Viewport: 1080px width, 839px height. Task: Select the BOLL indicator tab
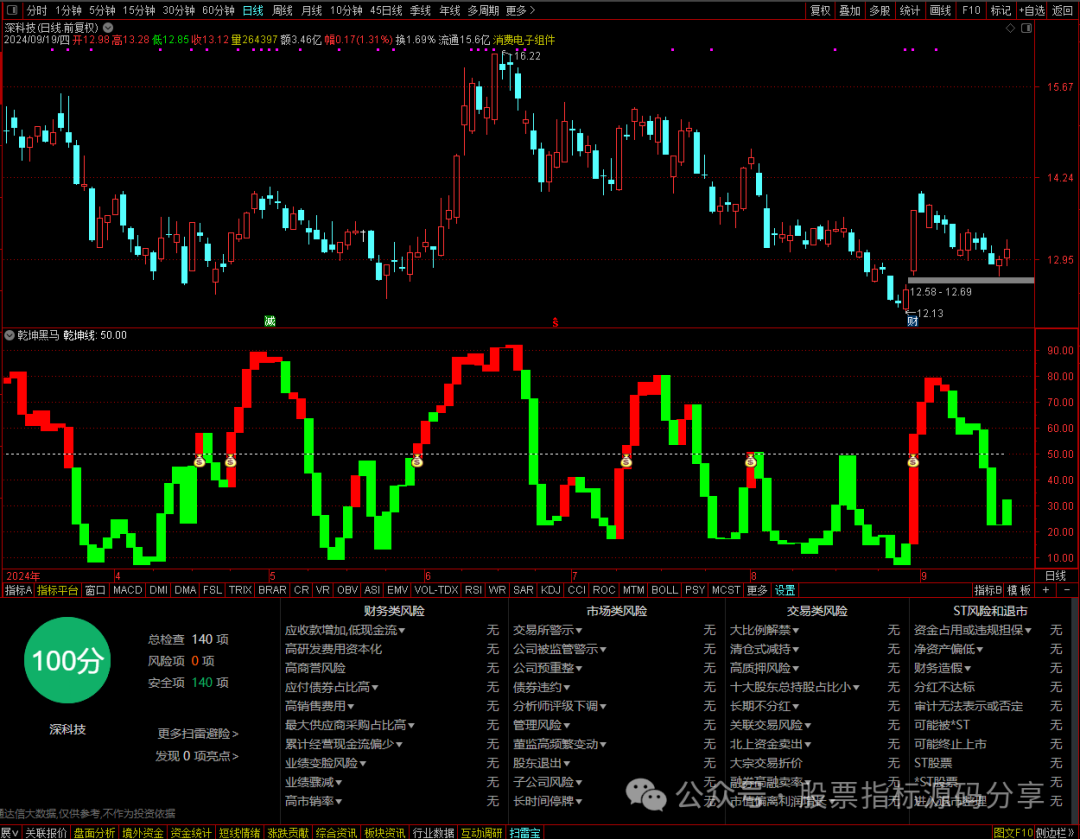coord(664,590)
